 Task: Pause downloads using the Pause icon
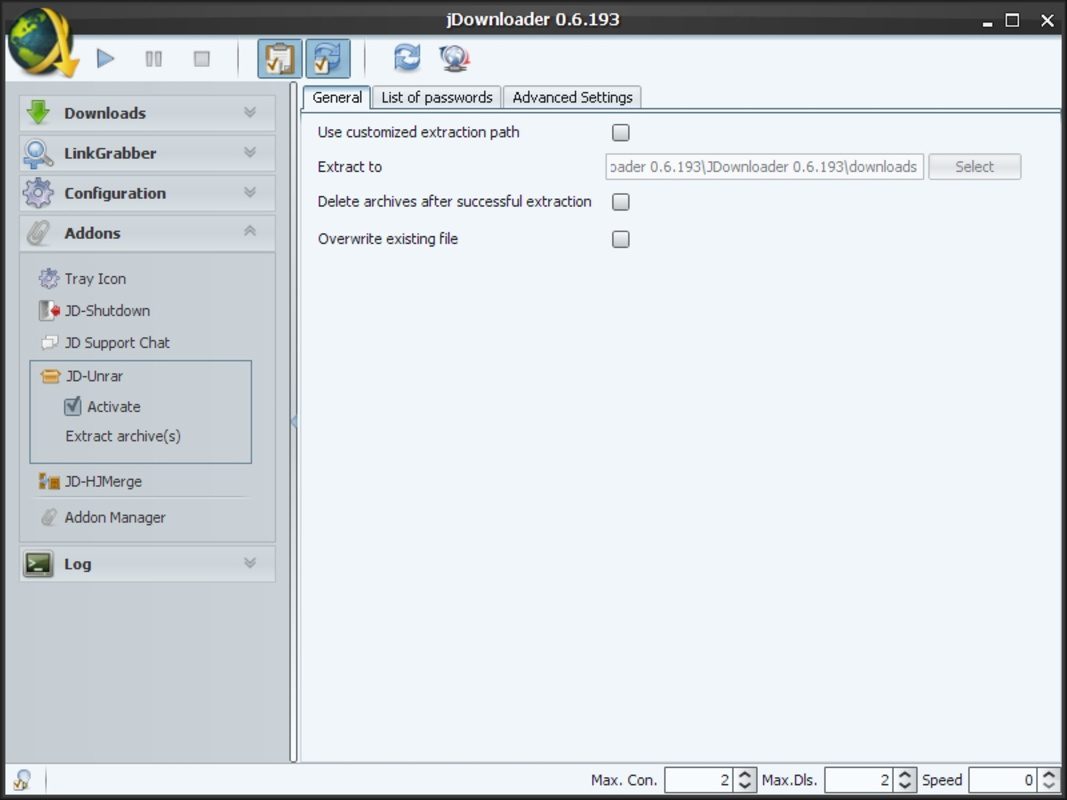click(x=154, y=58)
